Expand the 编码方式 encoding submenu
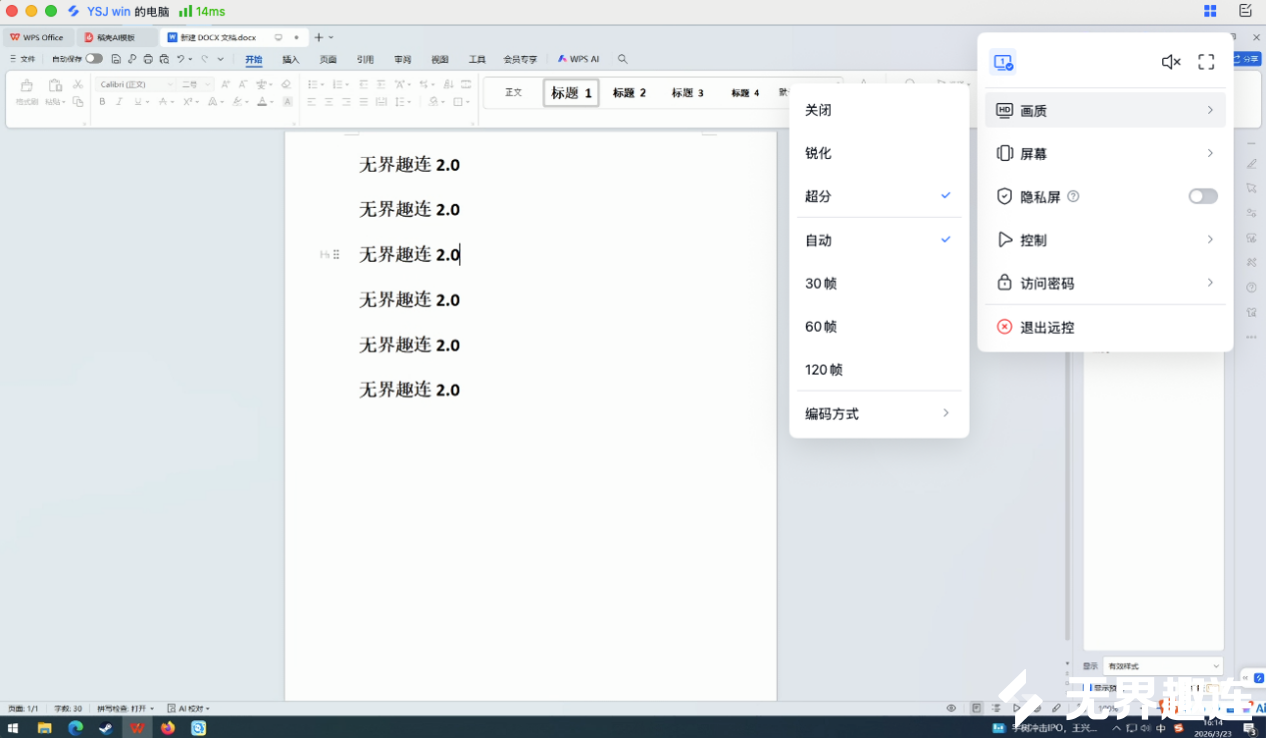This screenshot has height=738, width=1266. (x=877, y=414)
